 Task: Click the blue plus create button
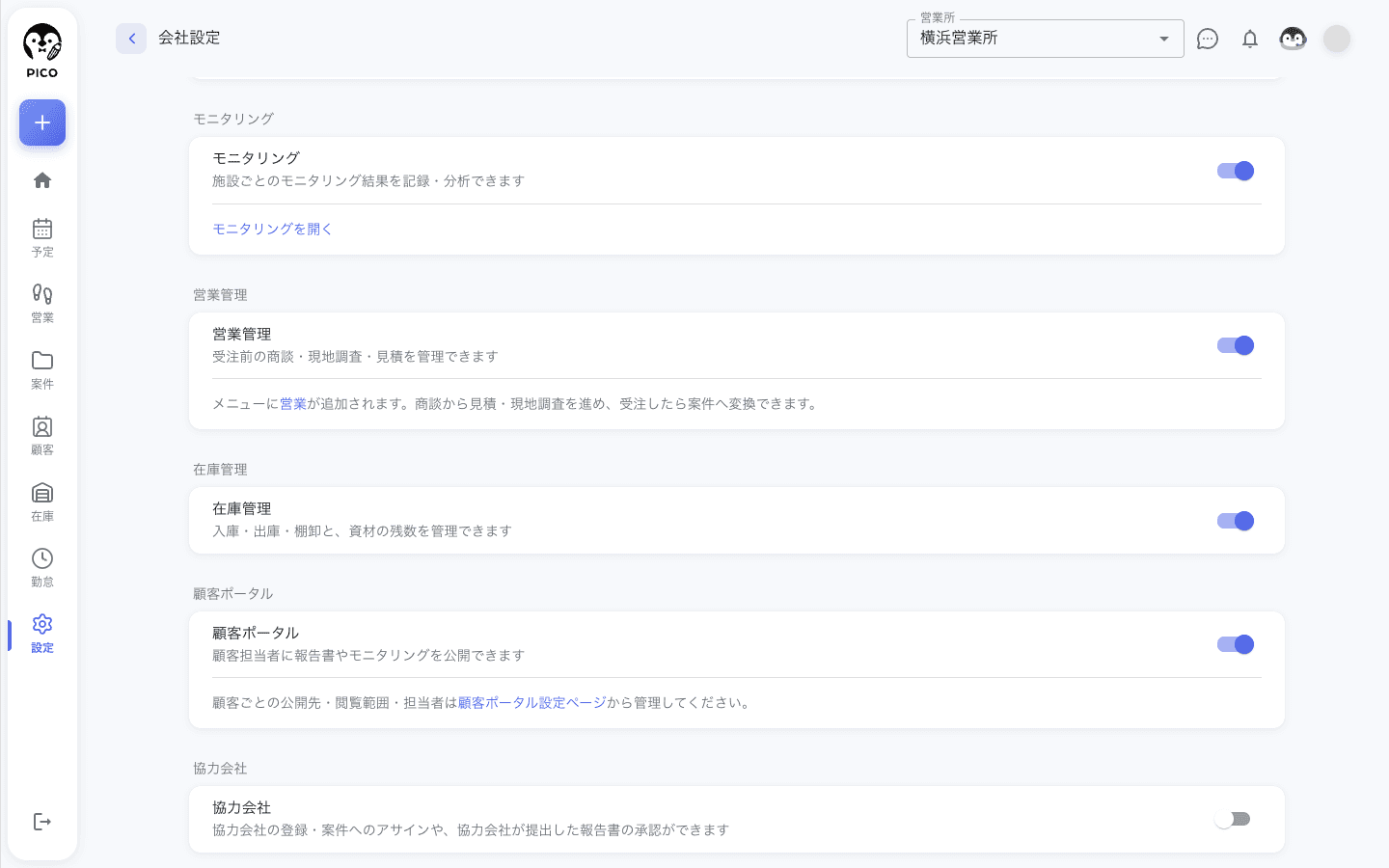click(x=42, y=122)
